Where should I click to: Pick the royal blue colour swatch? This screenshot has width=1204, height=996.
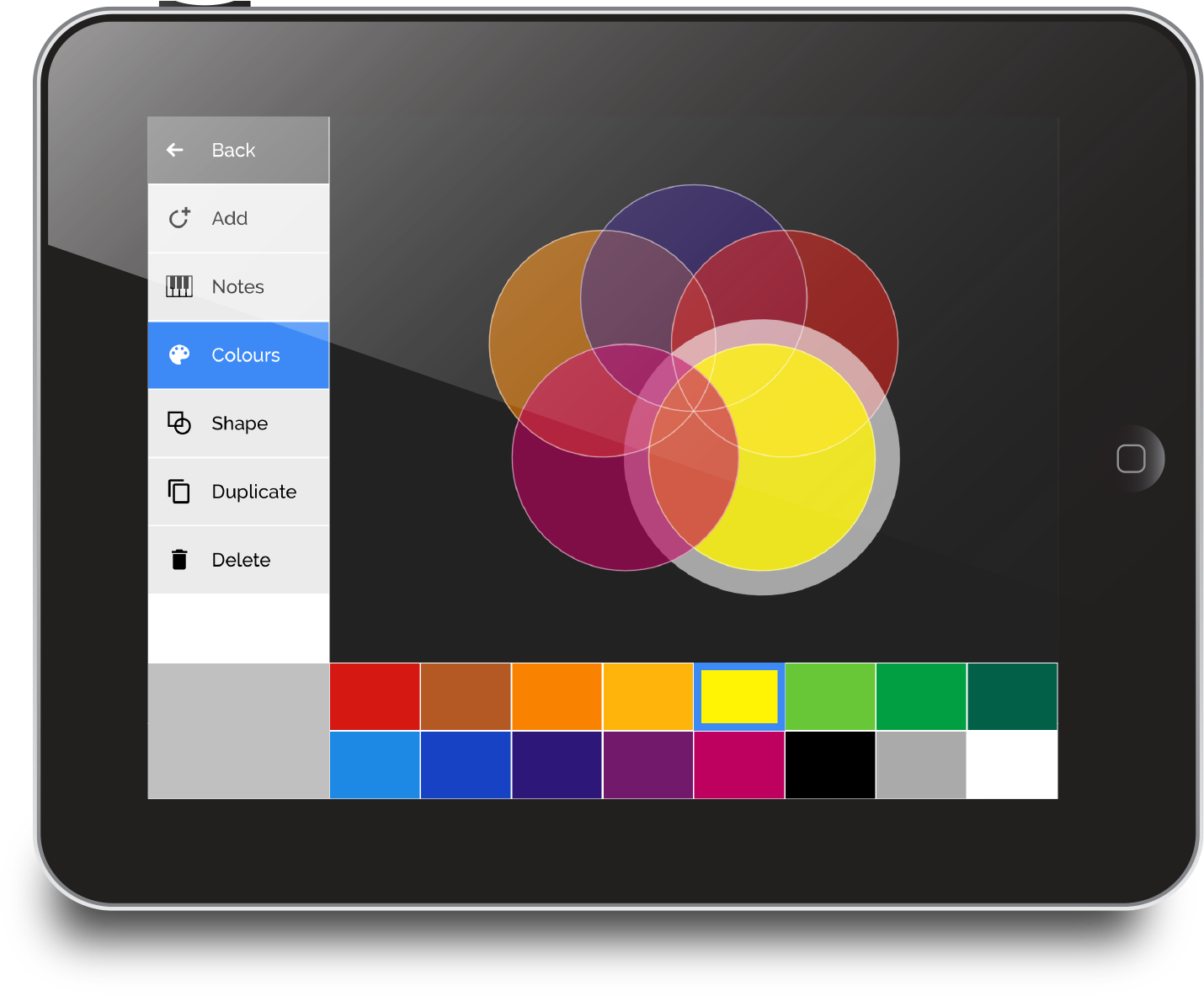coord(466,764)
